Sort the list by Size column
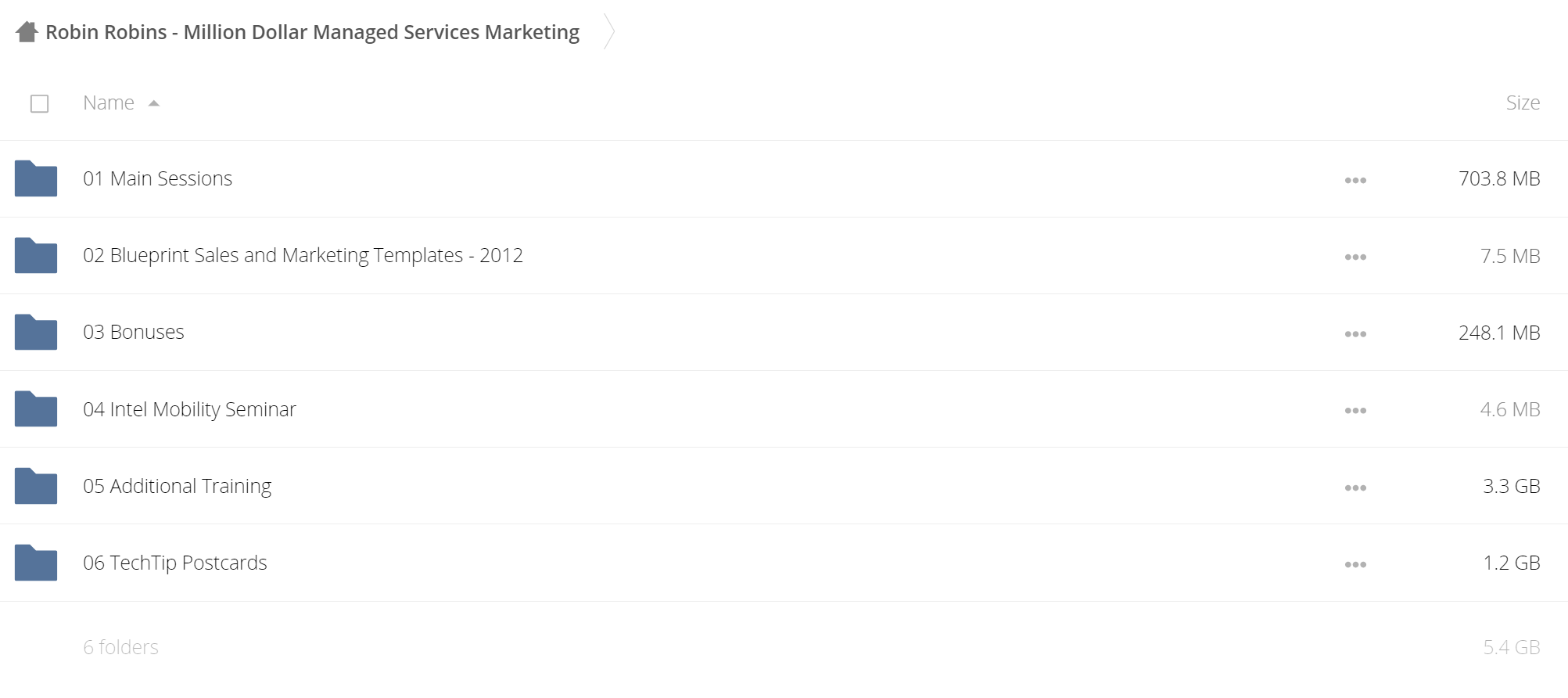 (1523, 103)
